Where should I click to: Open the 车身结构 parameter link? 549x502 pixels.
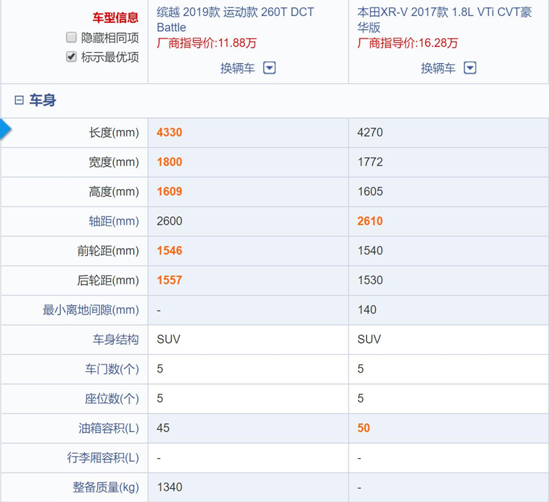(116, 340)
